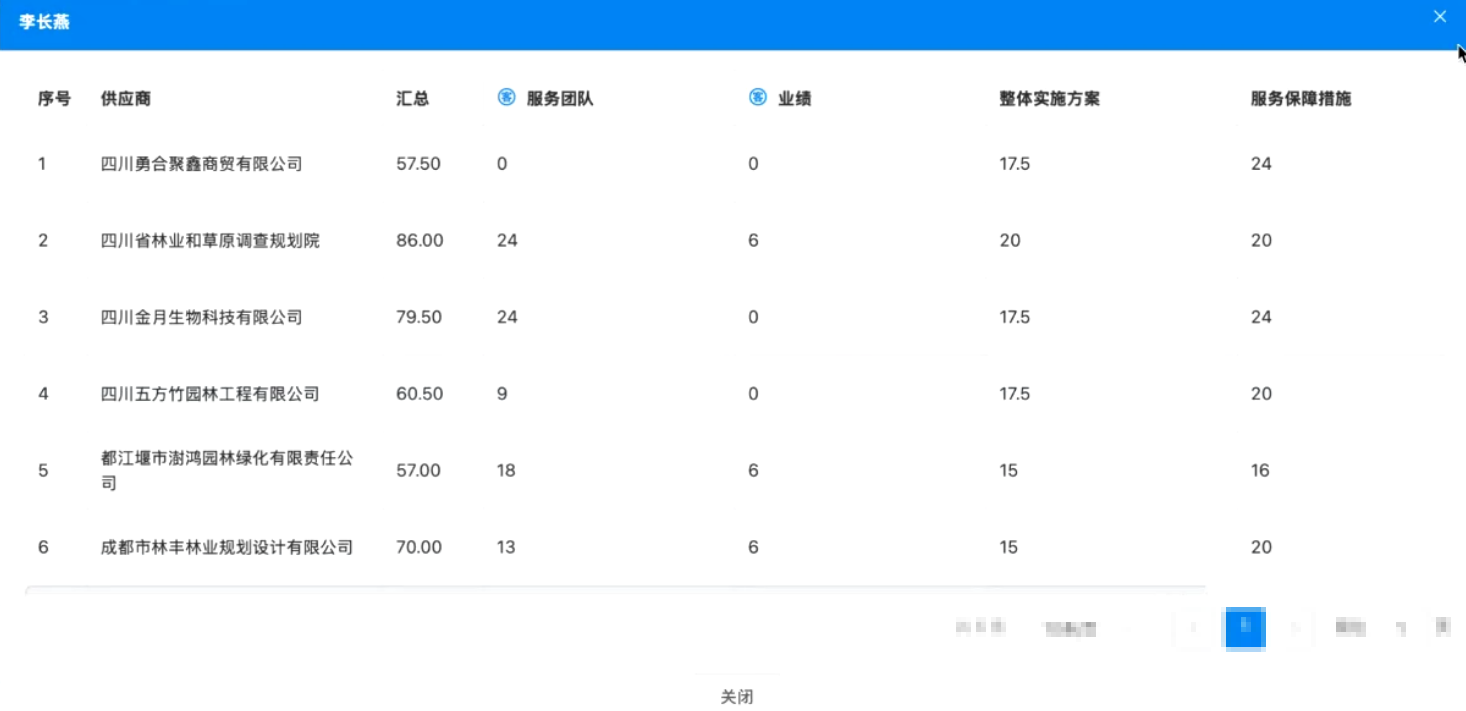This screenshot has width=1466, height=711.
Task: Click 服务保障措施 score 24 for 四川金月生物科技
Action: click(1261, 317)
